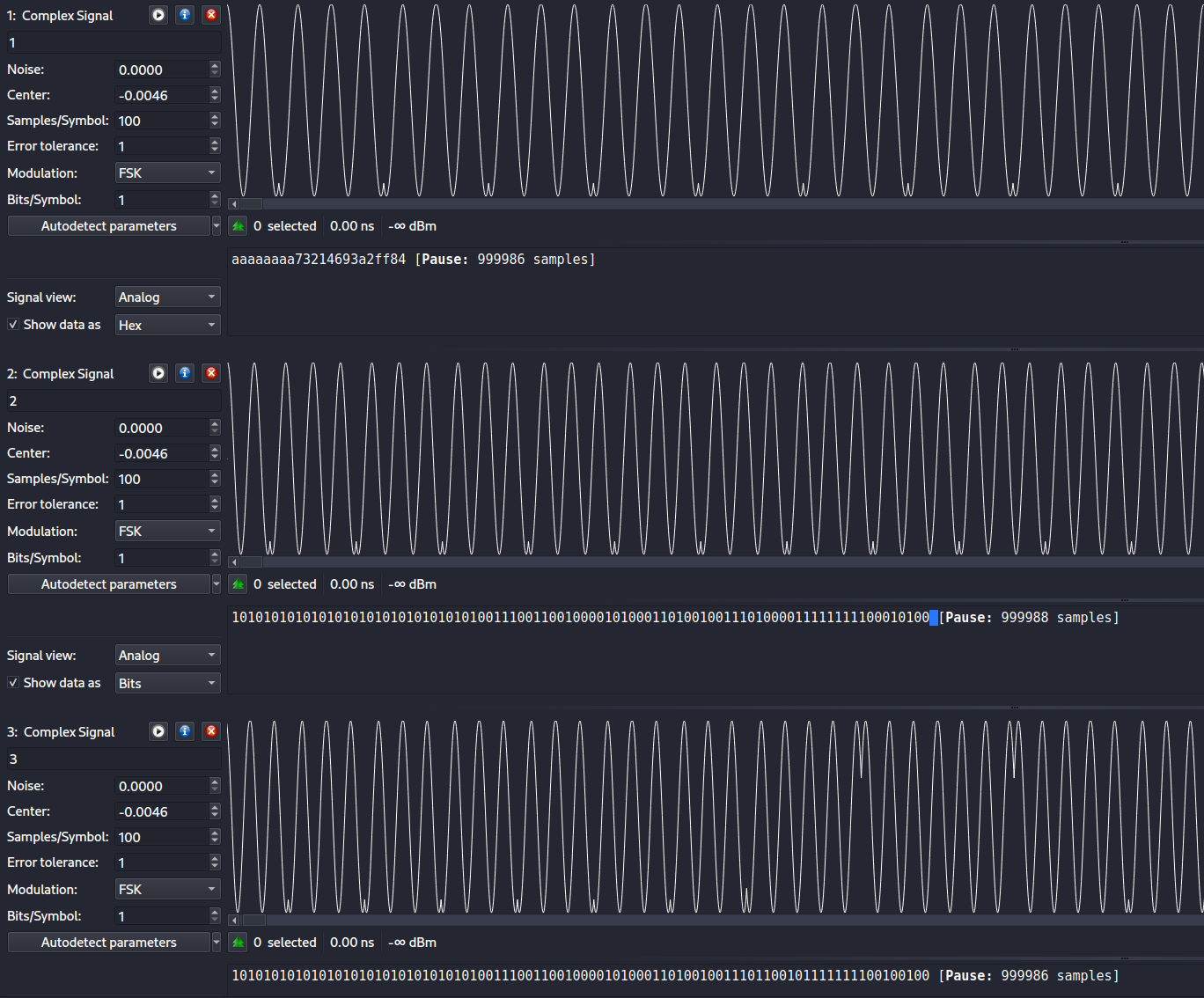Viewport: 1204px width, 998px height.
Task: Open the Modulation FSK dropdown for signal 1
Action: [167, 173]
